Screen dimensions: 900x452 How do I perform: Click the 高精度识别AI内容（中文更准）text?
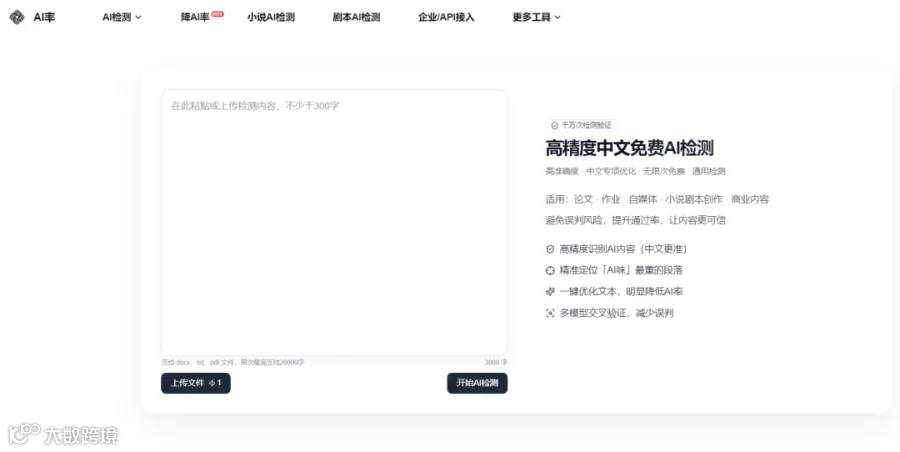click(x=623, y=249)
